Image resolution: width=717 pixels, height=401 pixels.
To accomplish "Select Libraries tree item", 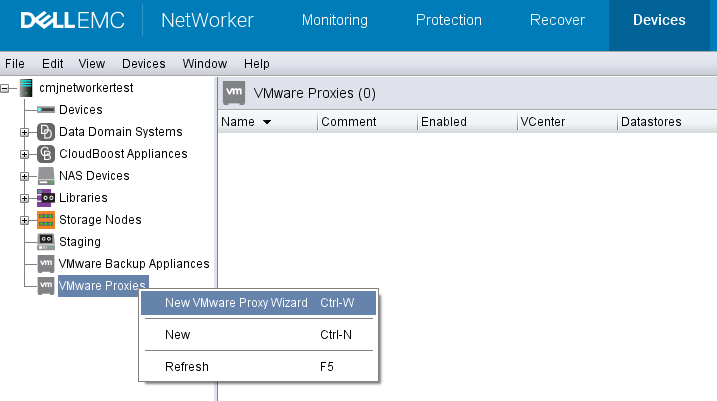I will [x=83, y=198].
